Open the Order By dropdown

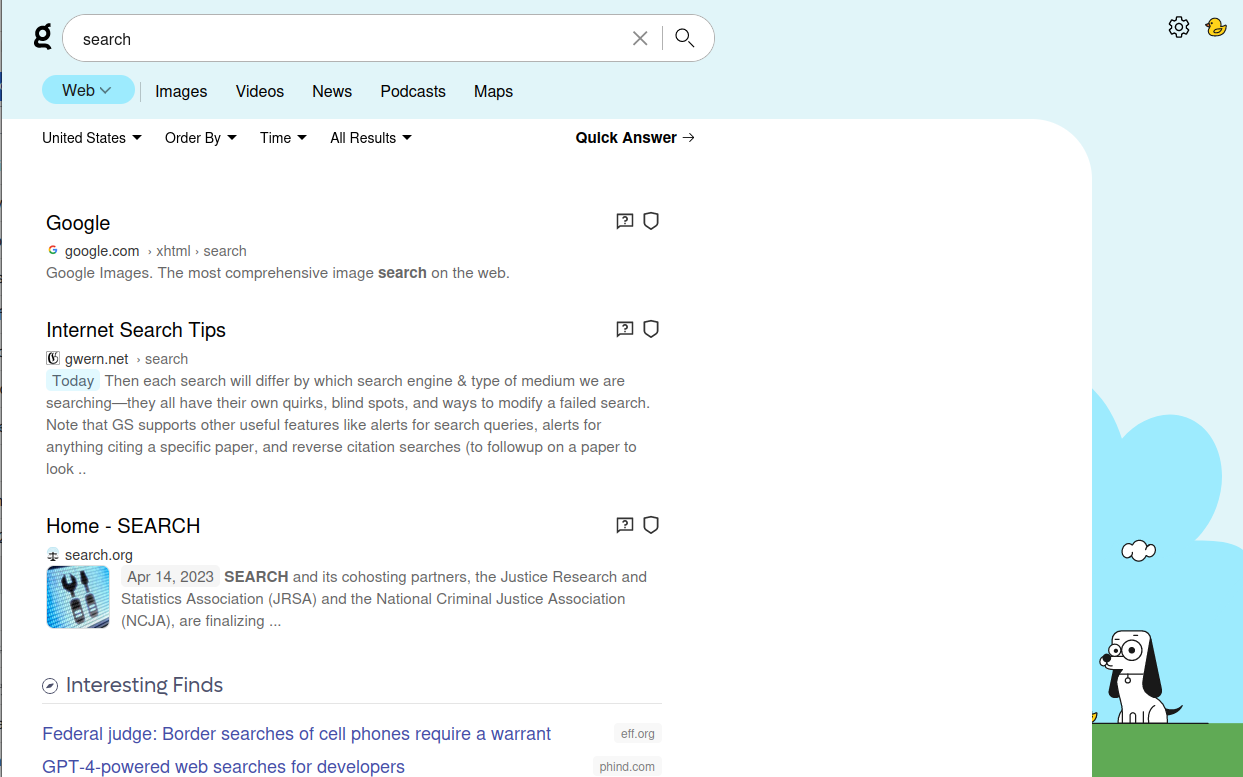[x=200, y=138]
